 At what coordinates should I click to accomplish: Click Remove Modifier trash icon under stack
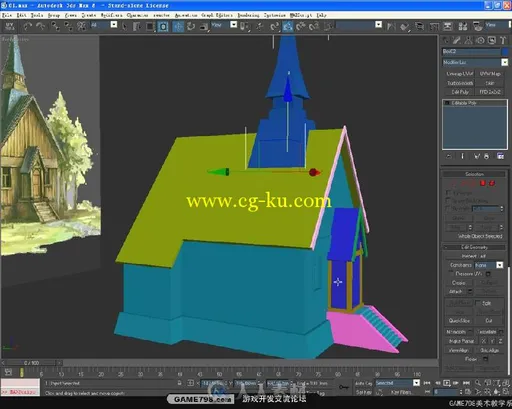pos(486,156)
